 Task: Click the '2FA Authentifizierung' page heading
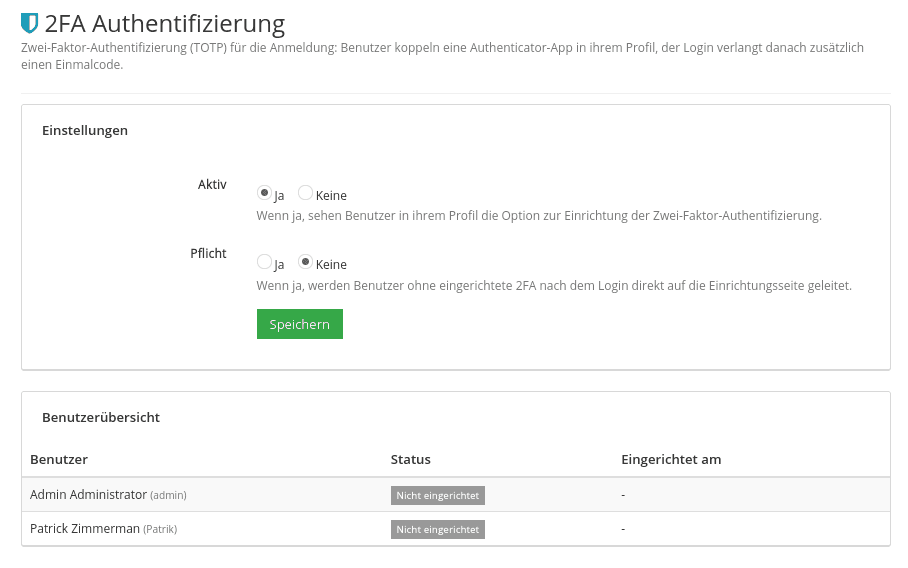164,24
